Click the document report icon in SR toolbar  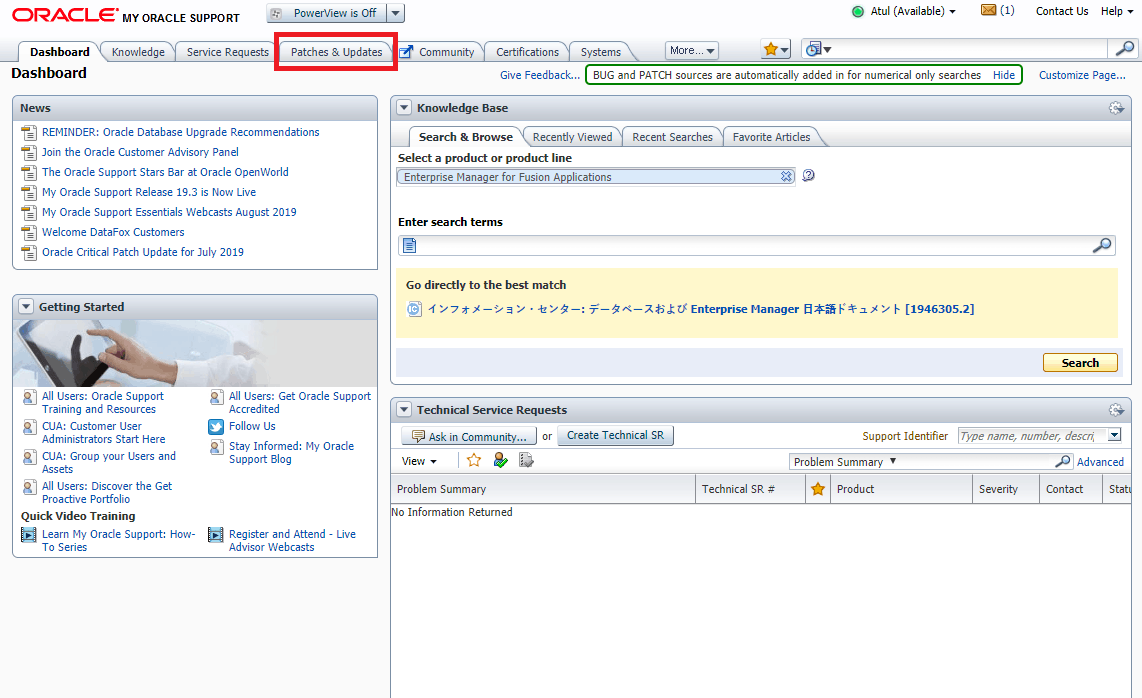click(526, 460)
